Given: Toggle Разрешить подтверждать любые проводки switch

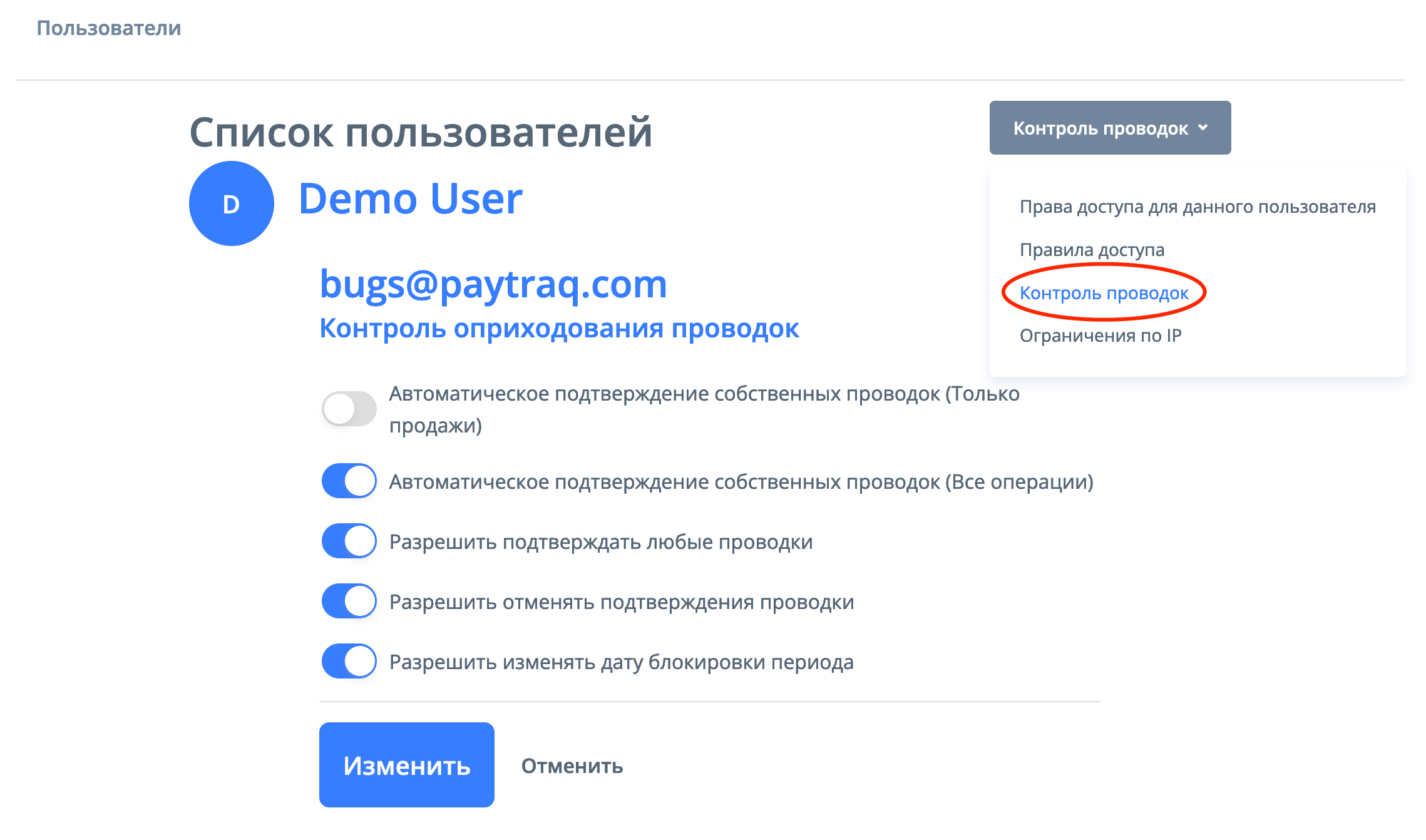Looking at the screenshot, I should pos(349,541).
